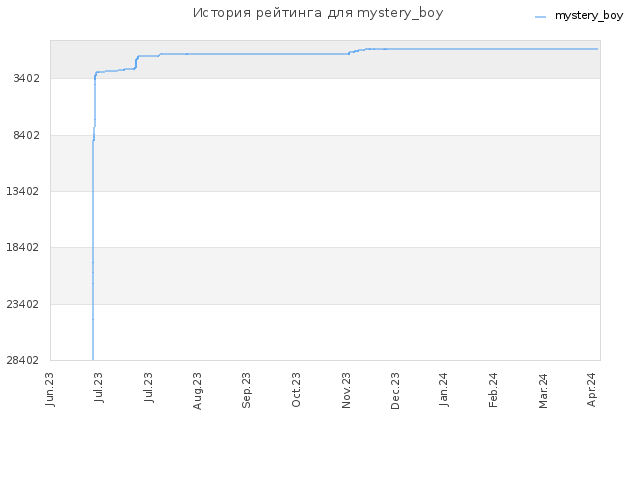Select the 8402 y-axis label
This screenshot has height=480, width=640.
click(x=27, y=135)
